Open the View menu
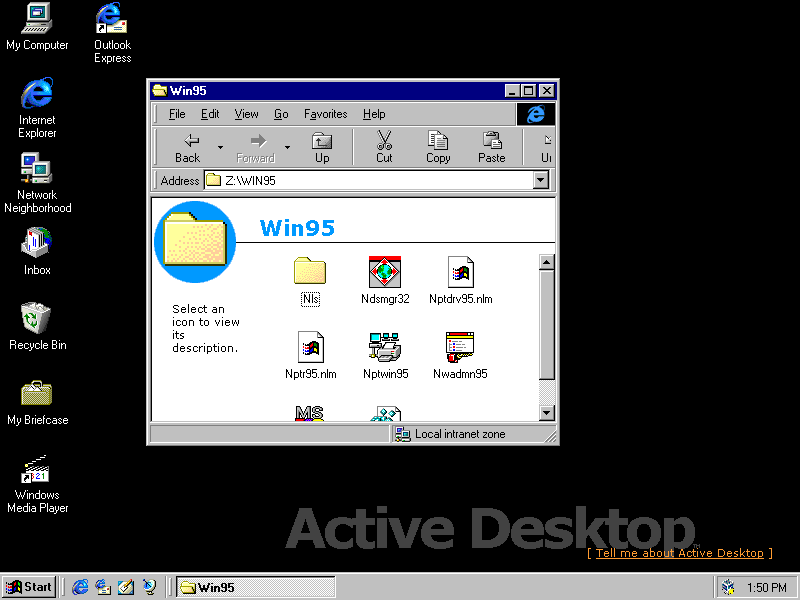The image size is (800, 600). click(246, 114)
